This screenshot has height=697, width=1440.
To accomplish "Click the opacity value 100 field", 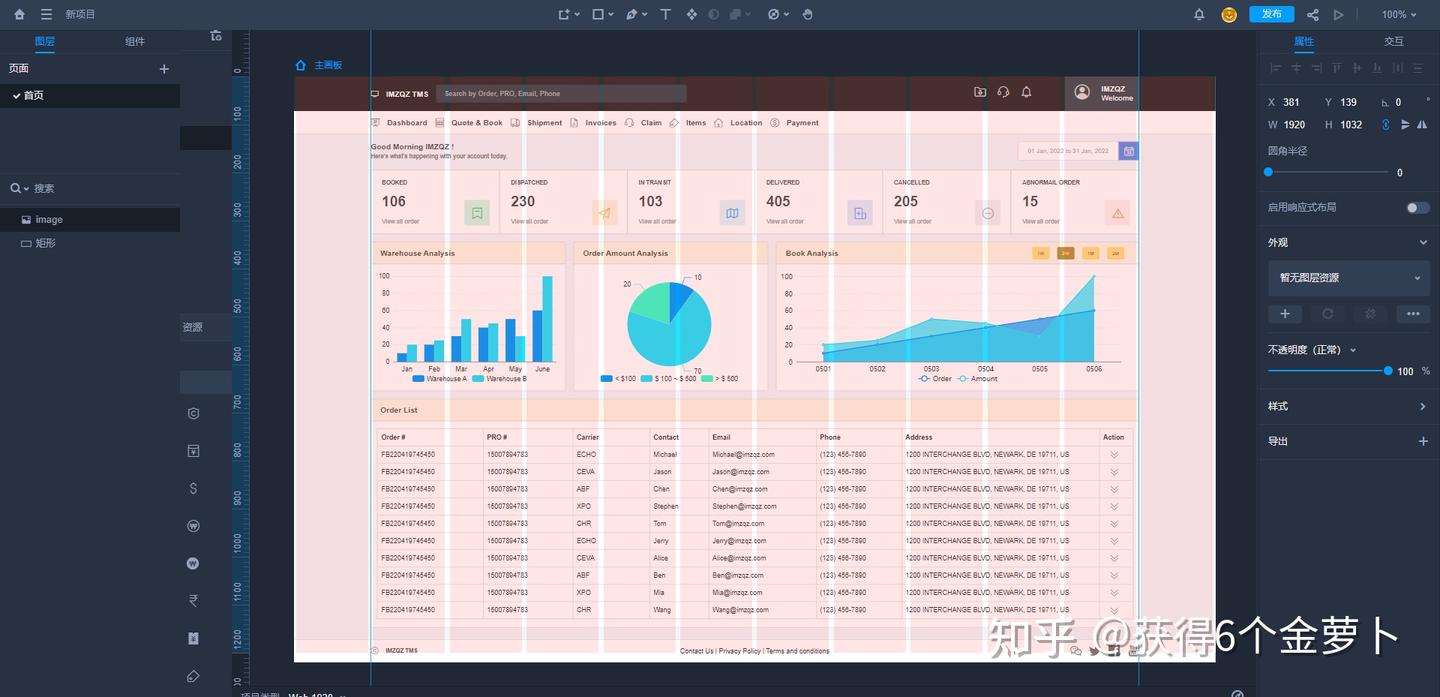I will tap(1405, 371).
